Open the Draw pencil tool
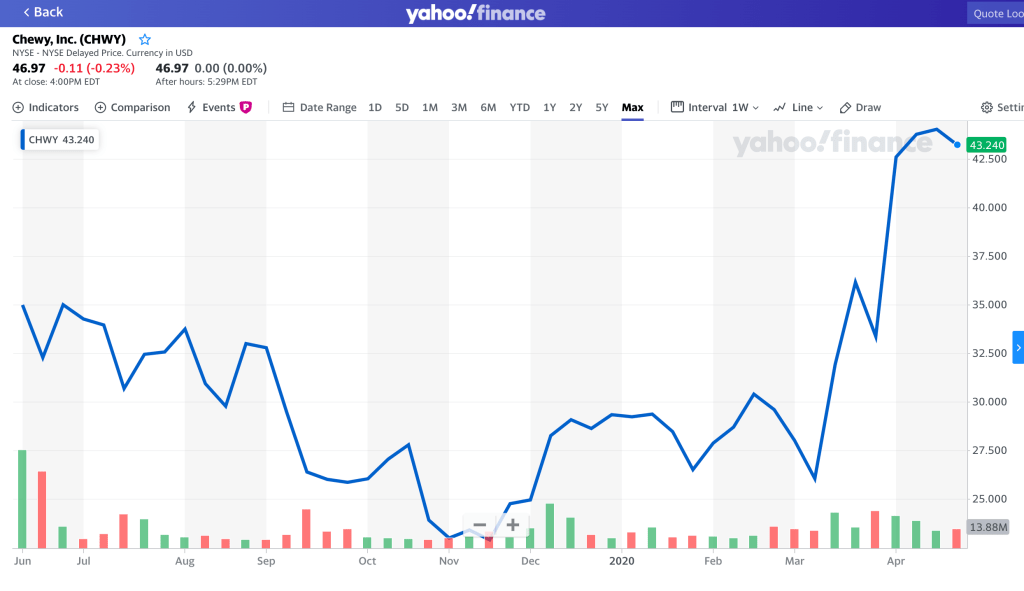The height and width of the screenshot is (591, 1024). pyautogui.click(x=860, y=107)
